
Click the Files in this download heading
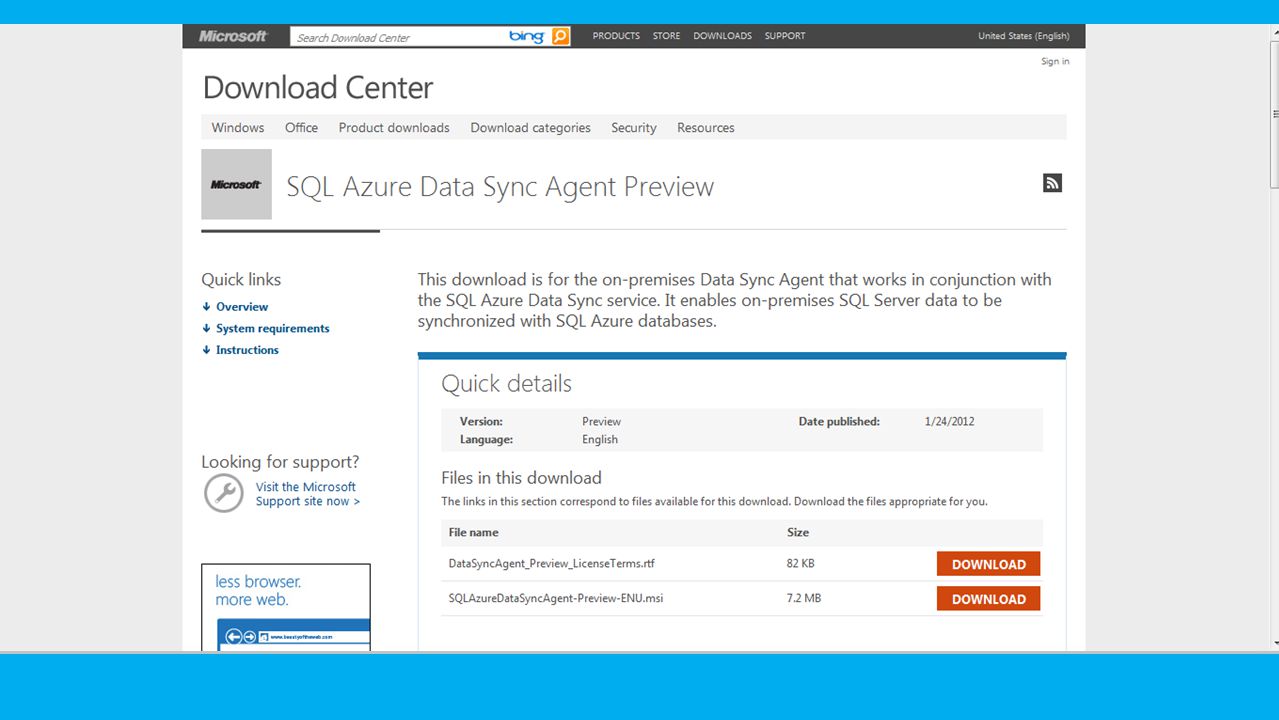tap(521, 478)
